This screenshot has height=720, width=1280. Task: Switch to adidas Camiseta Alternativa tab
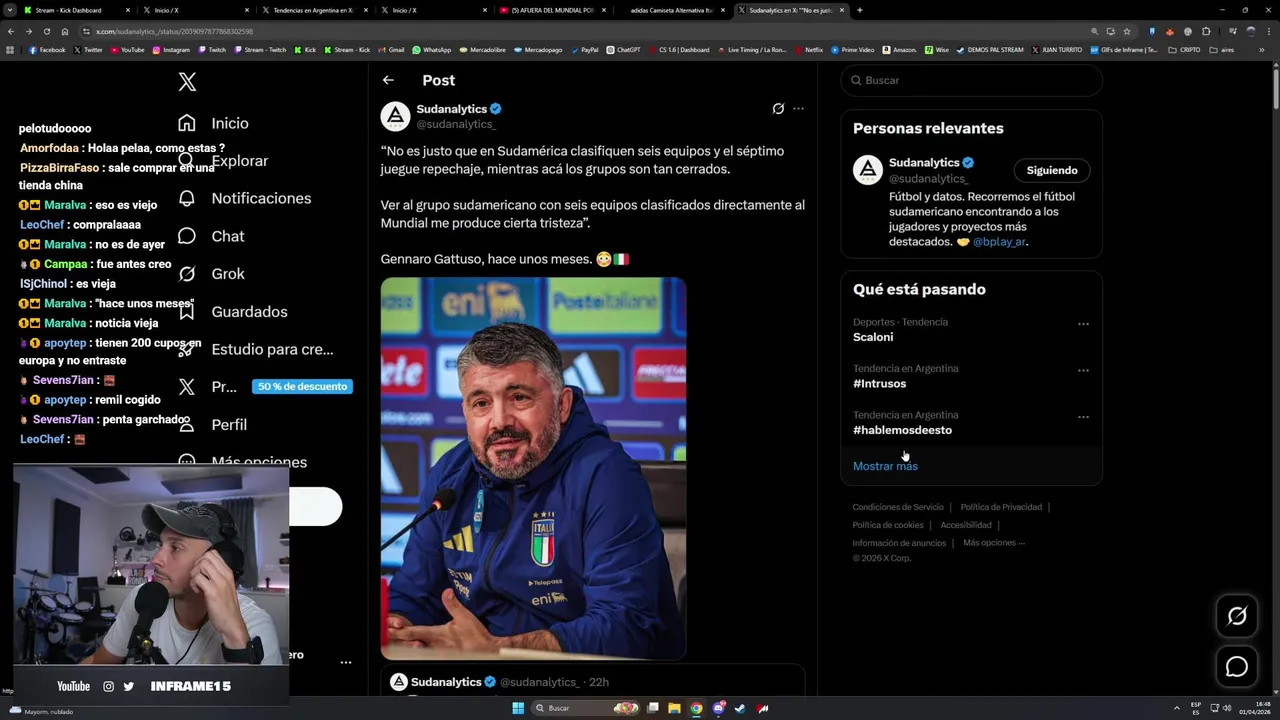click(672, 10)
